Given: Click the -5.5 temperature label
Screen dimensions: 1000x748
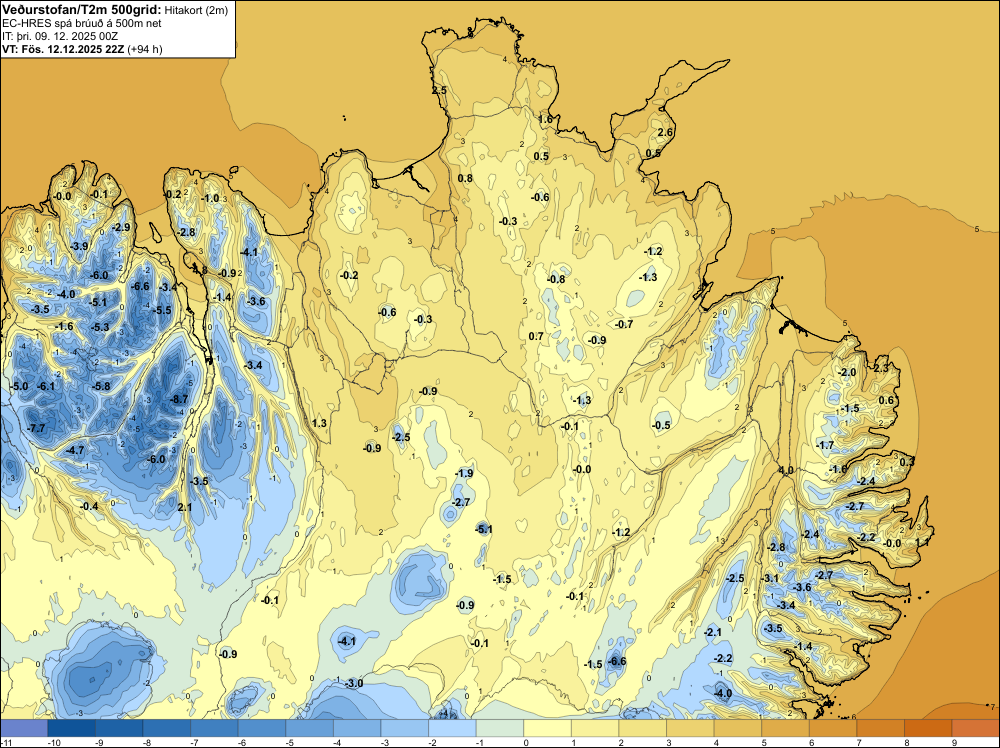Looking at the screenshot, I should [x=163, y=310].
